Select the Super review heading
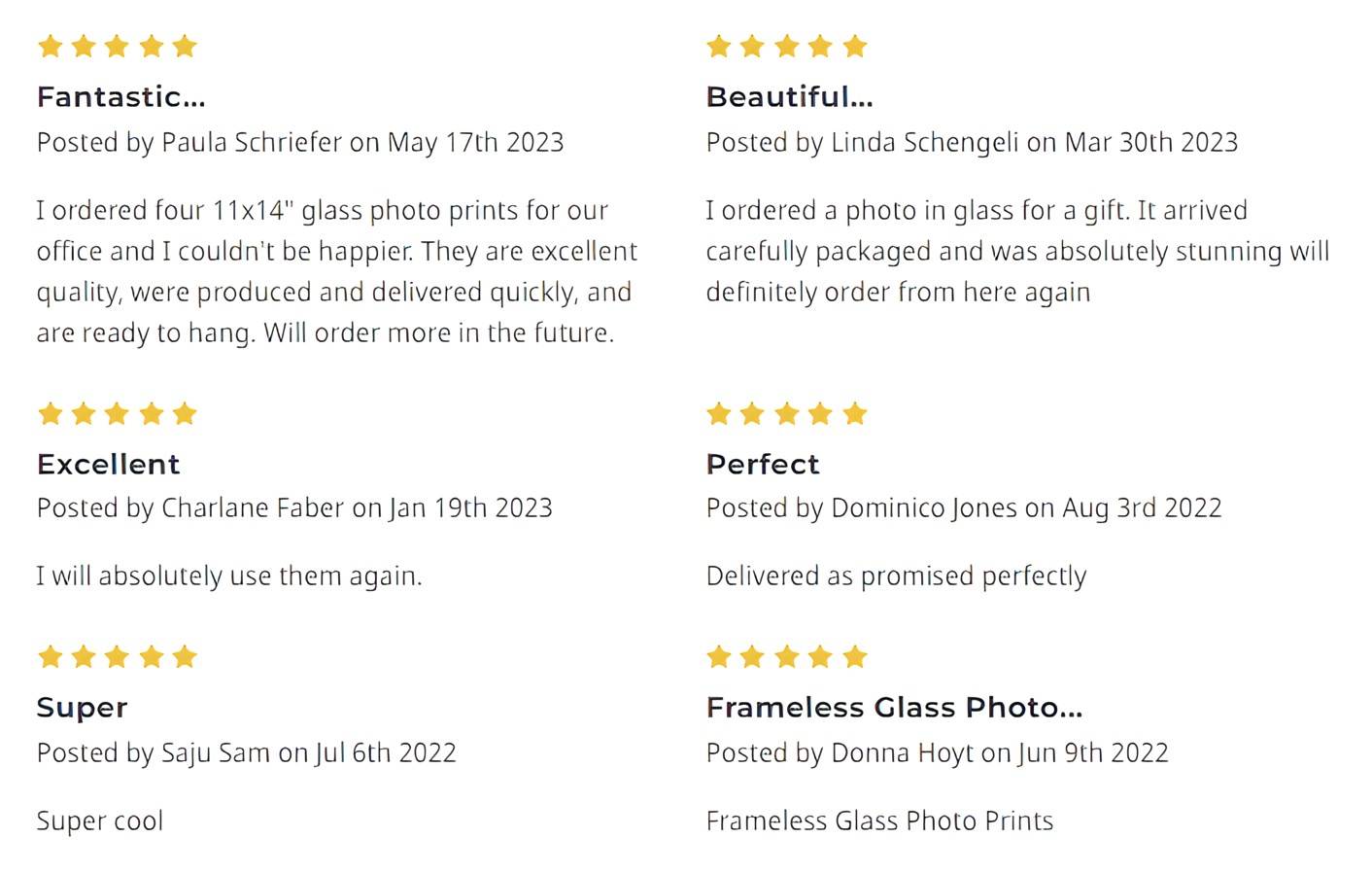The width and height of the screenshot is (1372, 873). tap(83, 708)
